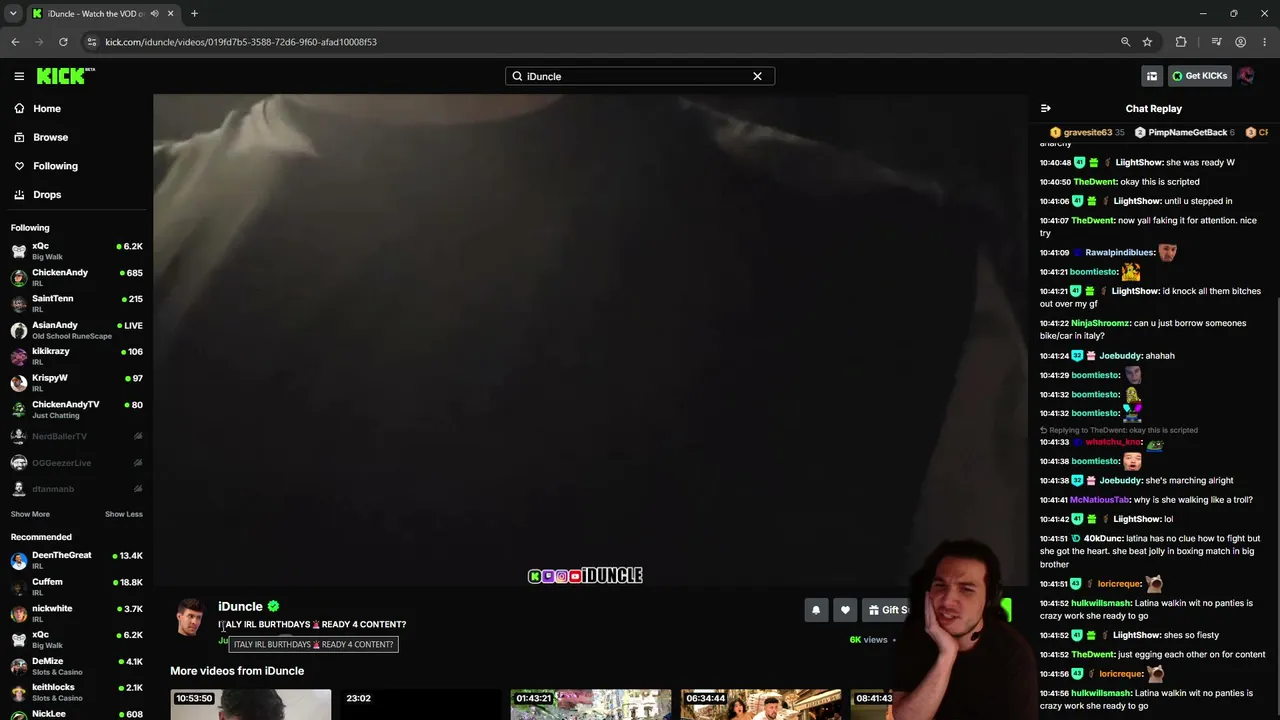Click the Gift Subs button

(x=886, y=610)
